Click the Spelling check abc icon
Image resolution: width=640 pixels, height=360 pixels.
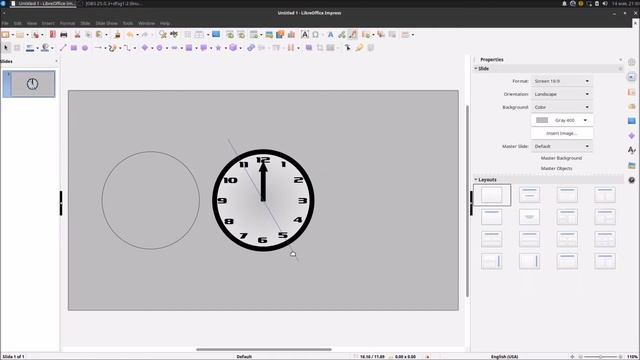tap(174, 35)
